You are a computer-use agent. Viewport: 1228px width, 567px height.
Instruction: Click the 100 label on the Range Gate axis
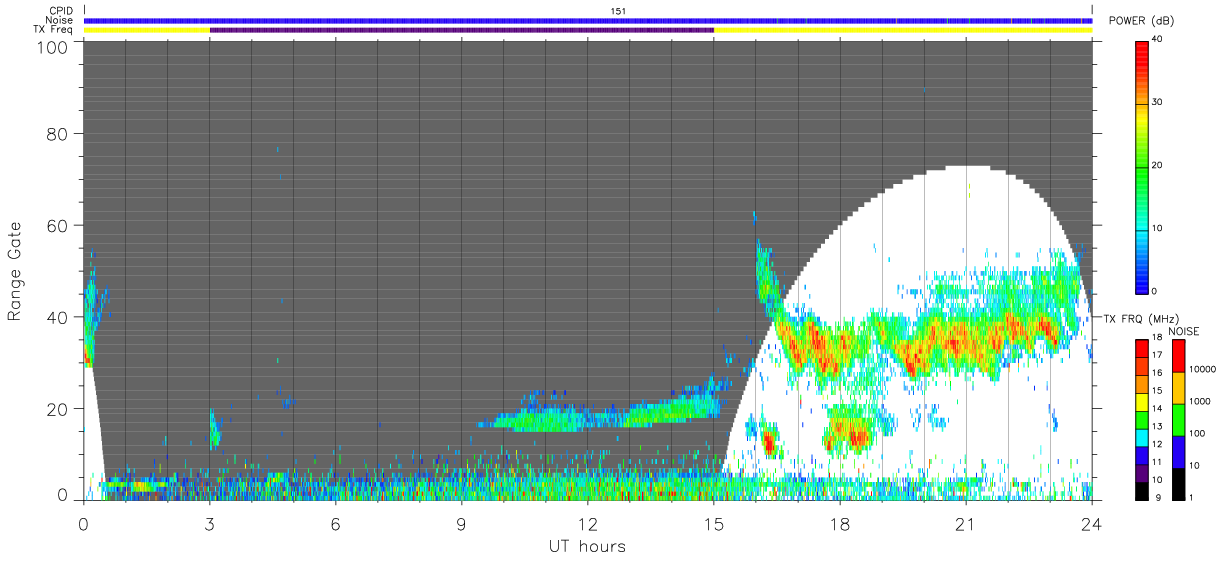[x=51, y=46]
